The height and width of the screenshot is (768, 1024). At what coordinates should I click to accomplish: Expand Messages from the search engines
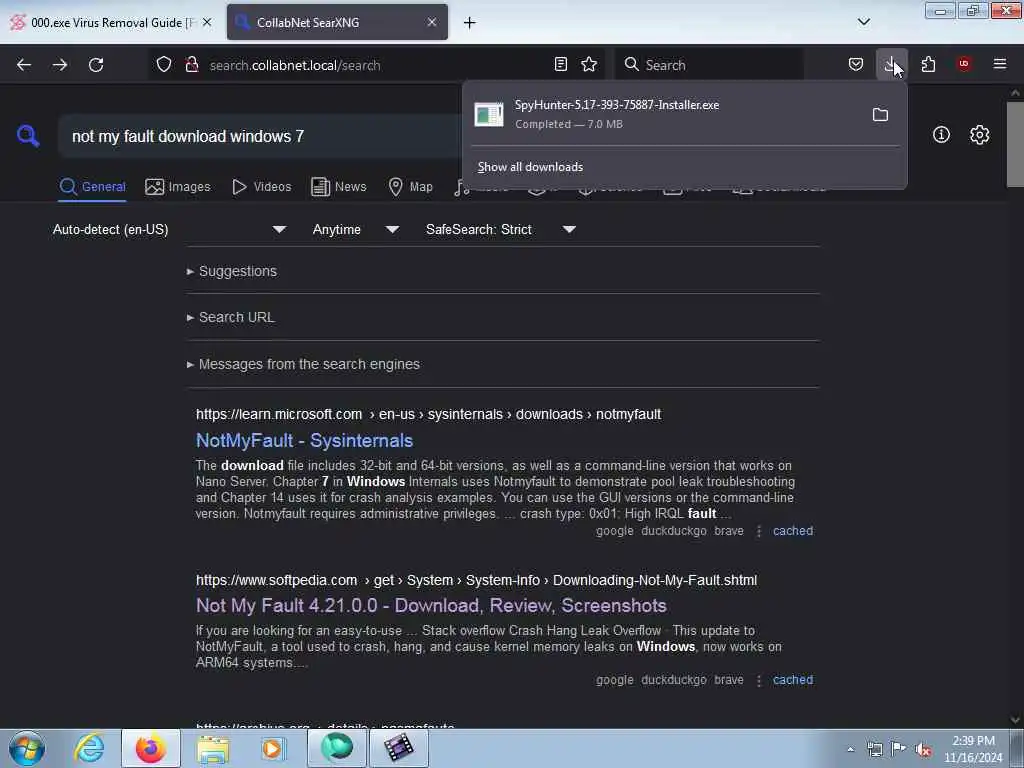point(303,364)
